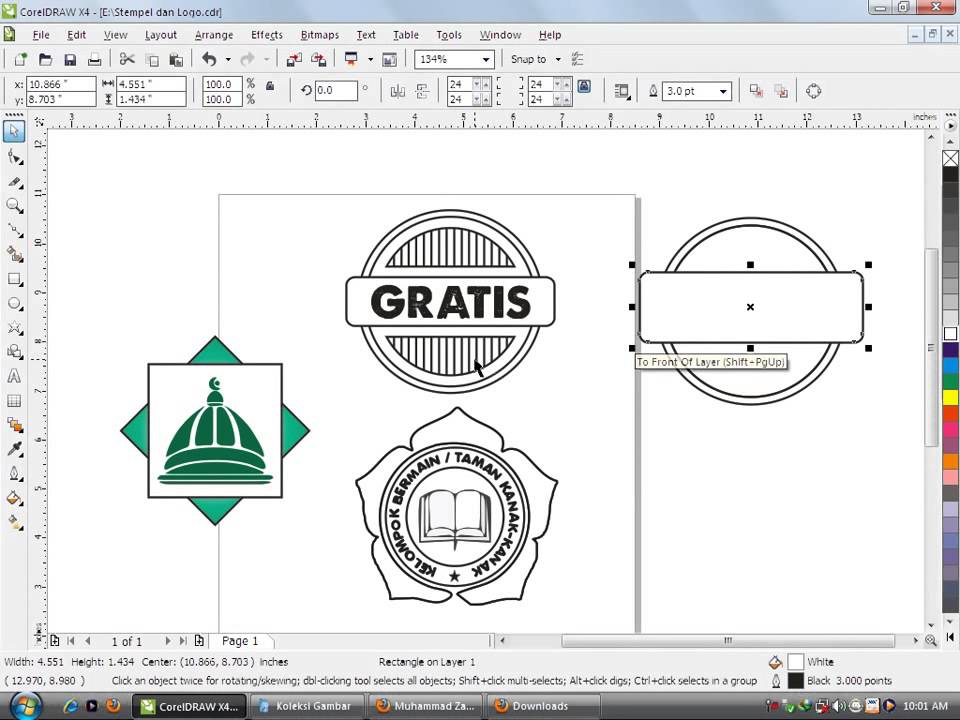Open the Snap to dropdown
The width and height of the screenshot is (960, 720).
coord(557,60)
